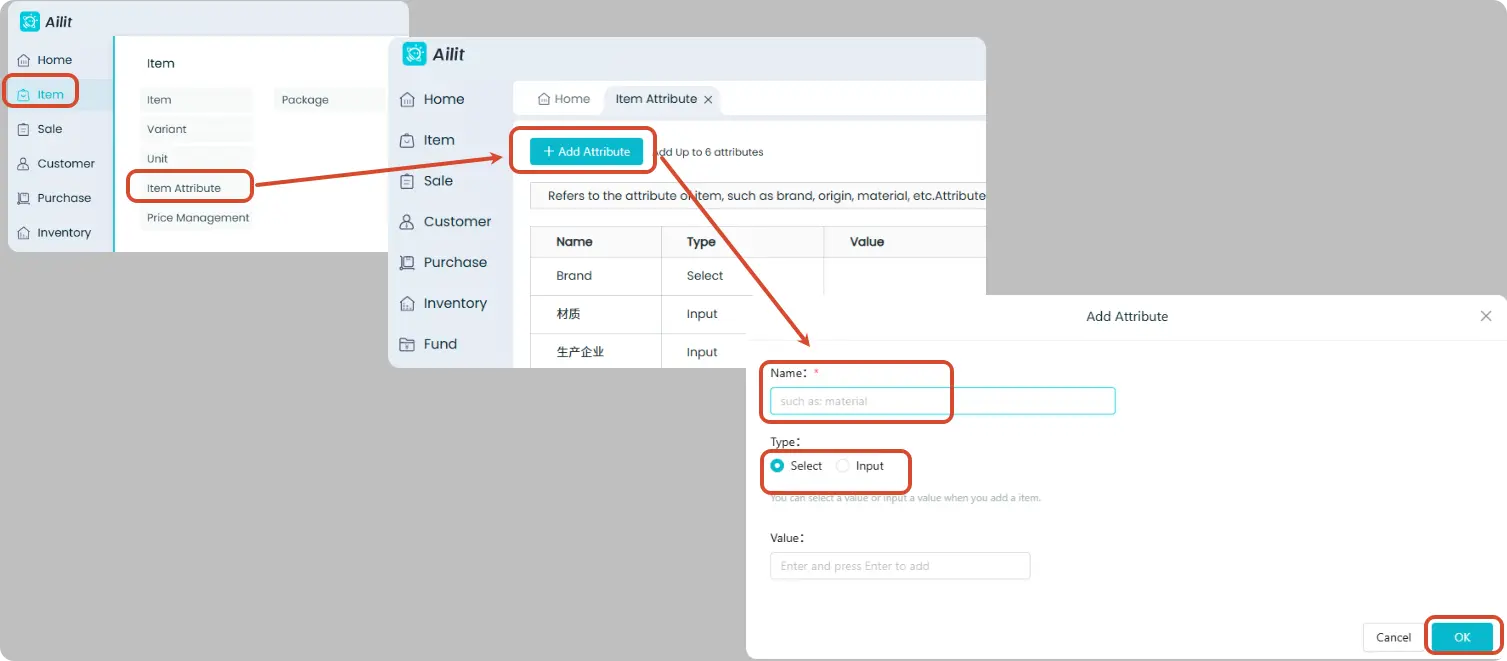
Task: Click the Fund icon in the middle window sidebar
Action: (x=407, y=344)
